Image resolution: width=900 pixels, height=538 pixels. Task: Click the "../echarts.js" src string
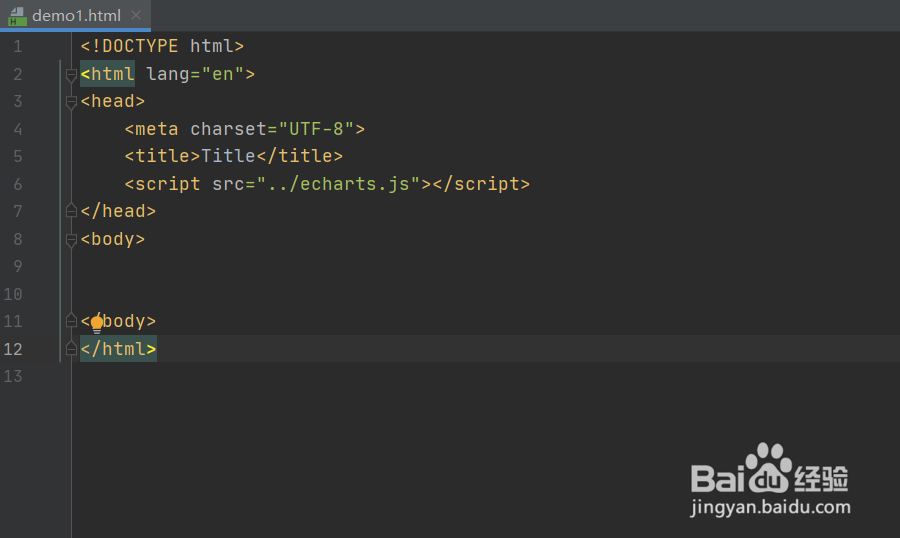(338, 184)
